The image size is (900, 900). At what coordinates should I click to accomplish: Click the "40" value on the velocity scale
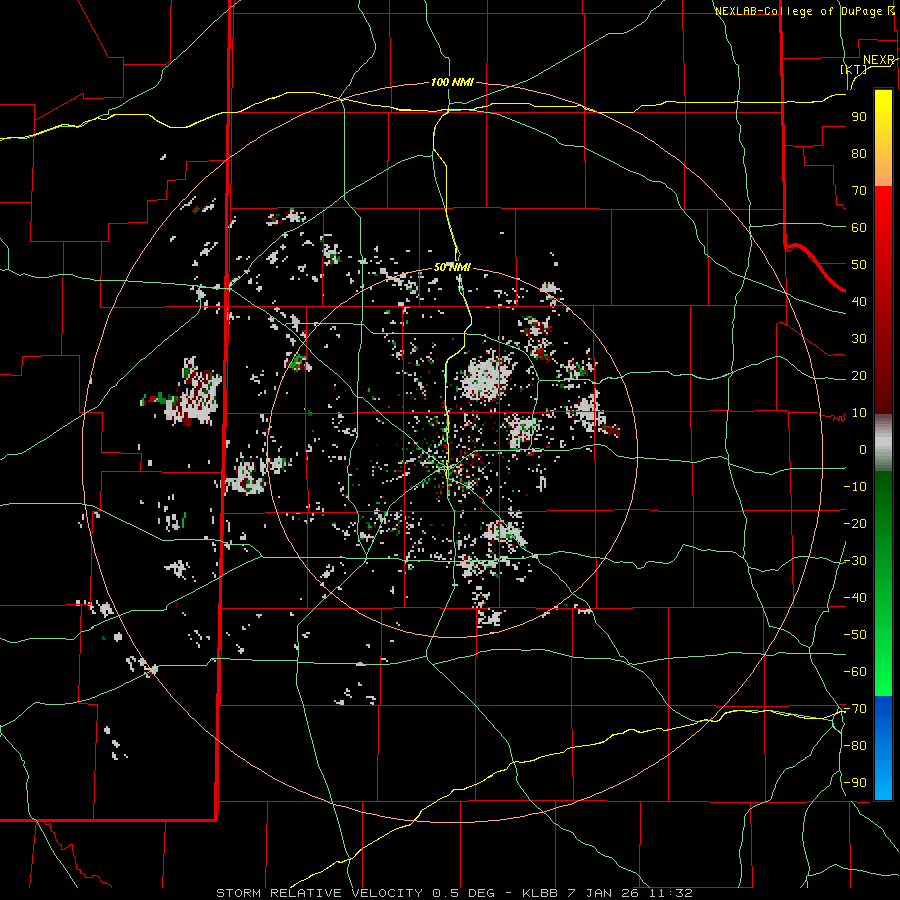[x=859, y=302]
